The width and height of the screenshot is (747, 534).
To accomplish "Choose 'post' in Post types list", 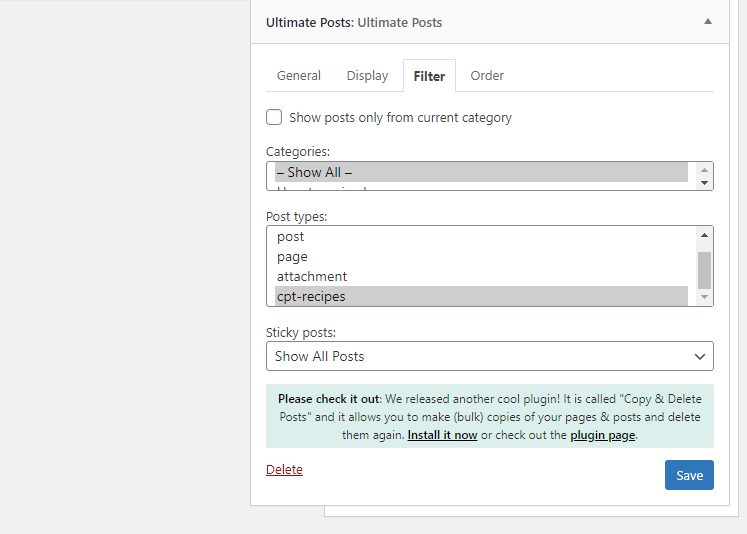I will 482,237.
